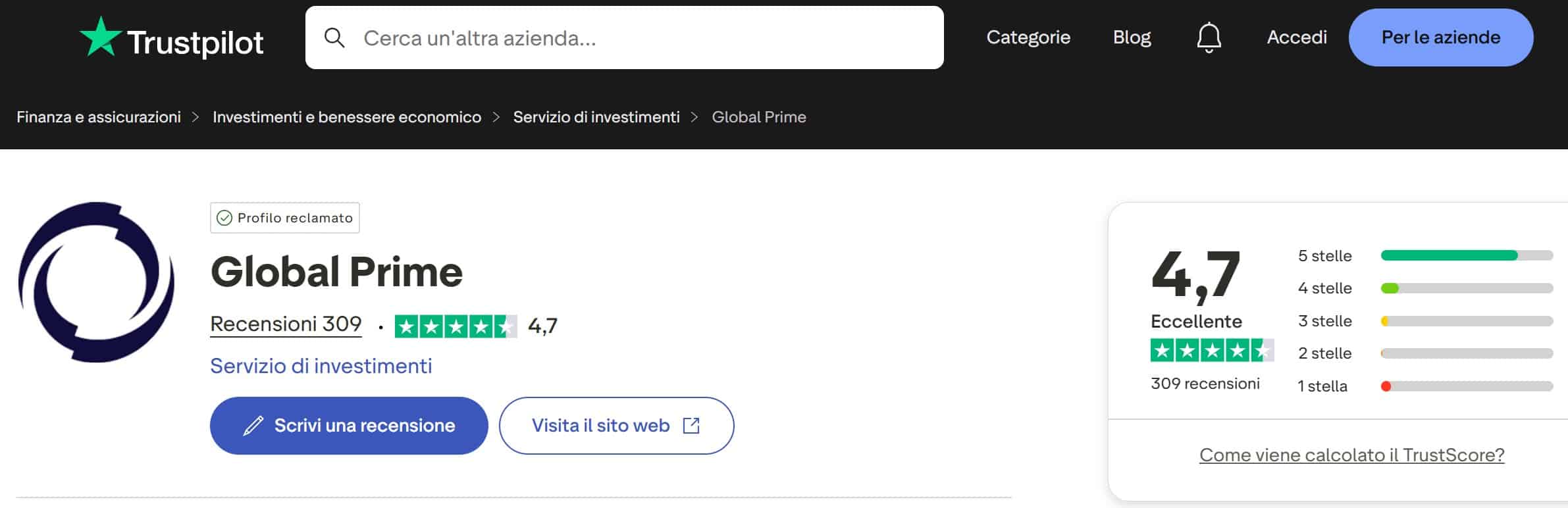1568x508 pixels.
Task: Filter reviews by 3 stelle
Action: tap(1325, 320)
